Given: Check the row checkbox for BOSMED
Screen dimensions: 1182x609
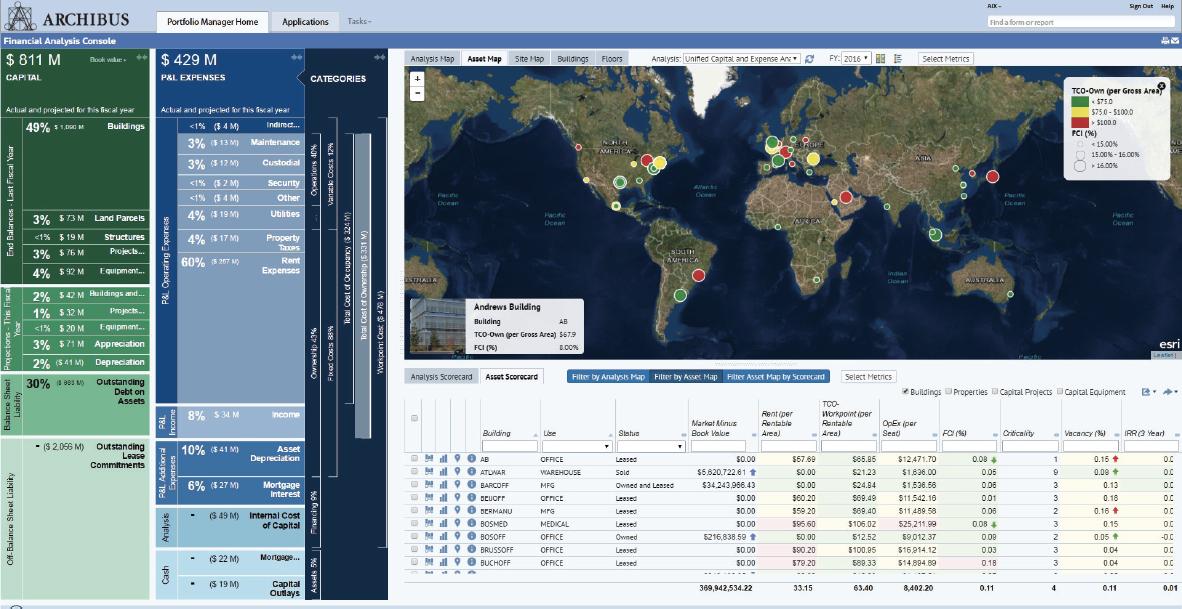Looking at the screenshot, I should pyautogui.click(x=415, y=524).
